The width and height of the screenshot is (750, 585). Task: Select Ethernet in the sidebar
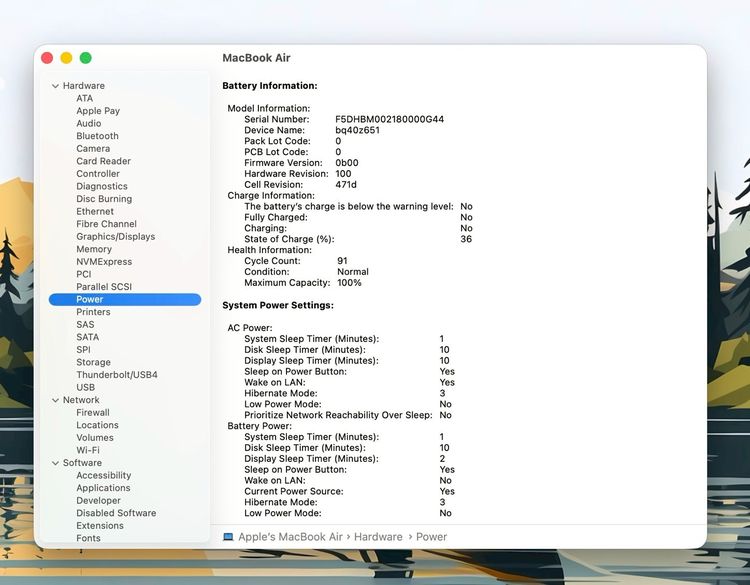point(95,211)
